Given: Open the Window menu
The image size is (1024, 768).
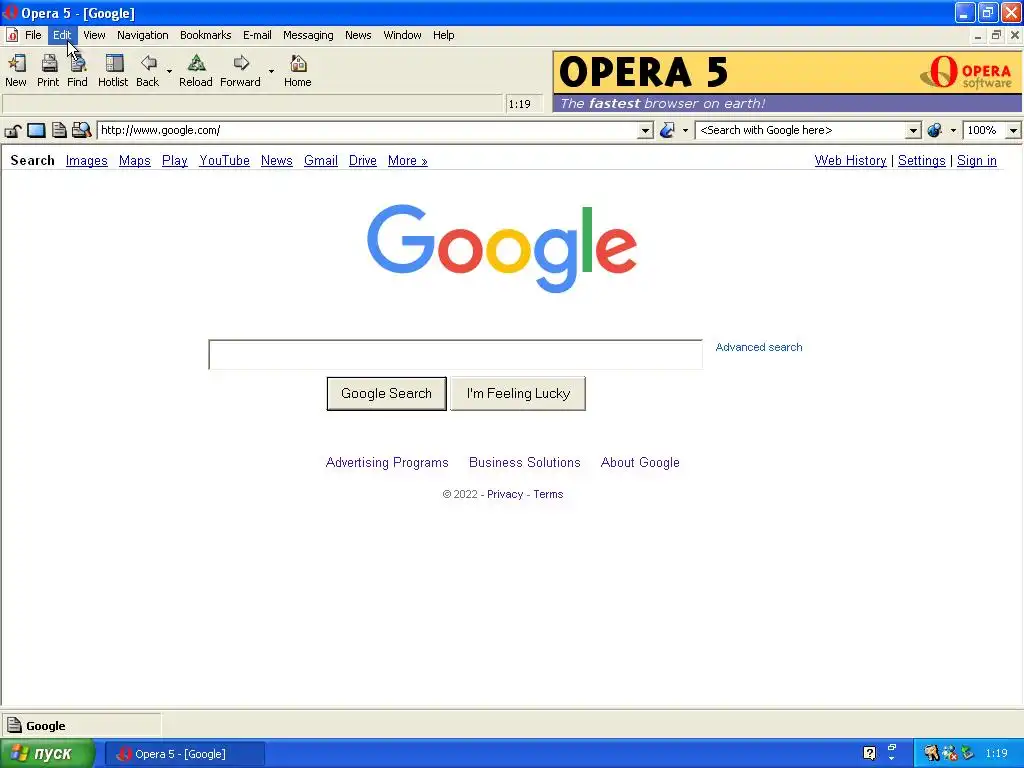Looking at the screenshot, I should (402, 35).
